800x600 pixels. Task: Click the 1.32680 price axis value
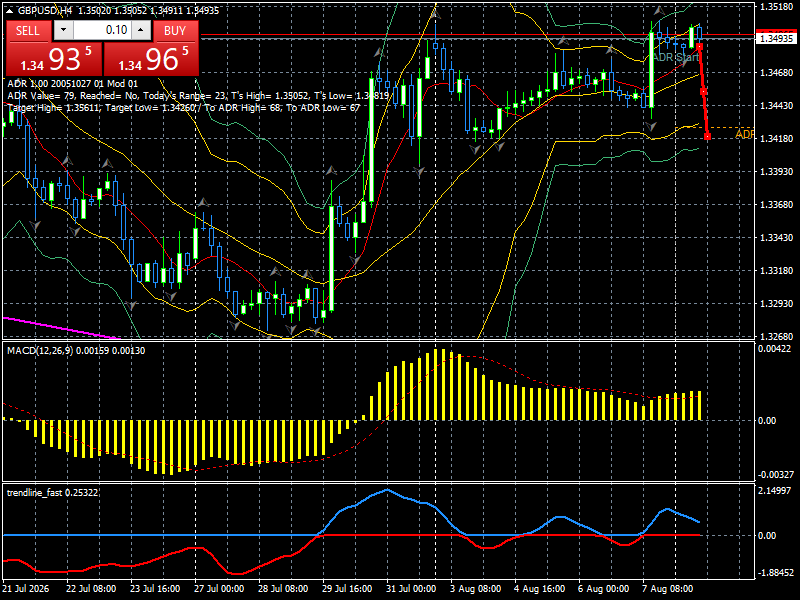(777, 336)
